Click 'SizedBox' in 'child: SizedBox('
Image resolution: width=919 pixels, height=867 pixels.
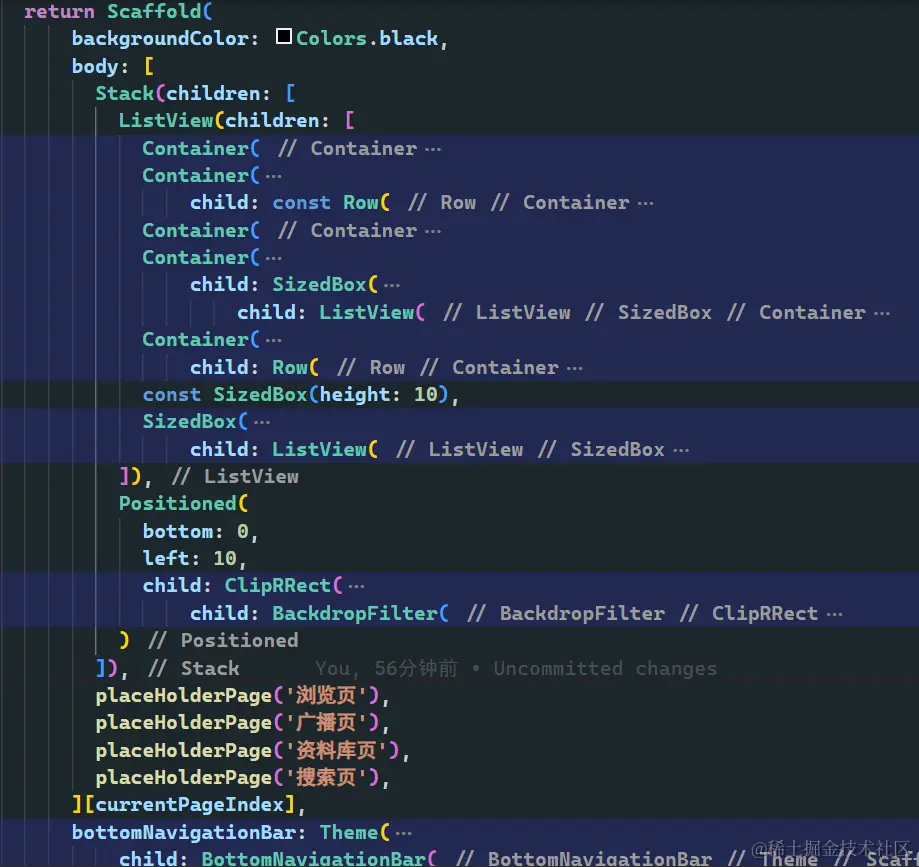(x=319, y=285)
